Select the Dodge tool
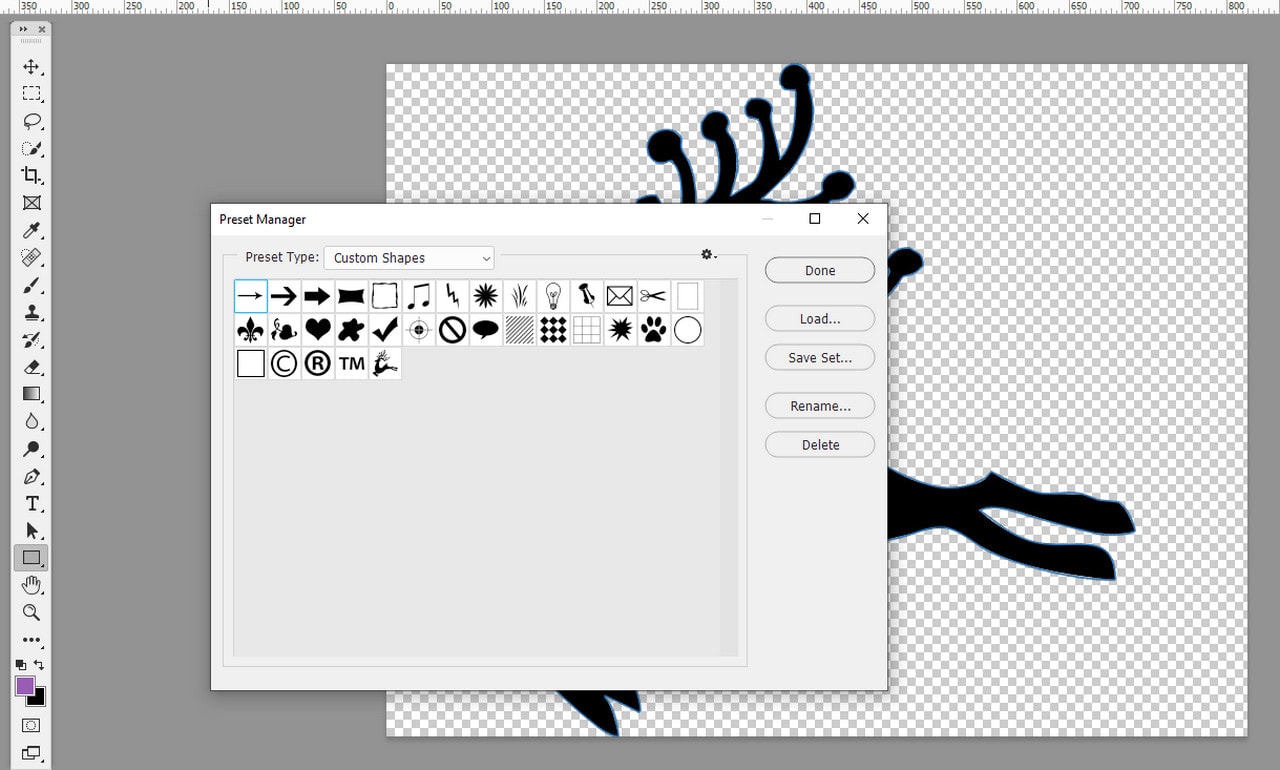The image size is (1280, 770). [x=32, y=449]
